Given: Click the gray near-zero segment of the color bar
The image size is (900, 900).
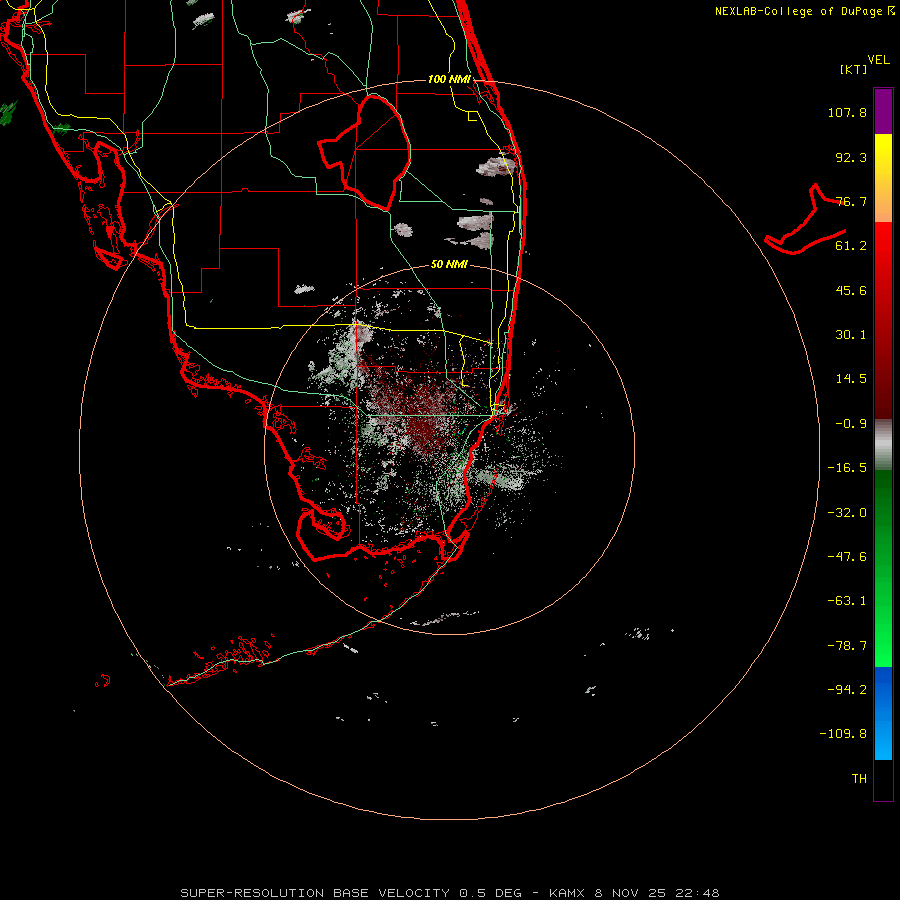Looking at the screenshot, I should pyautogui.click(x=883, y=445).
